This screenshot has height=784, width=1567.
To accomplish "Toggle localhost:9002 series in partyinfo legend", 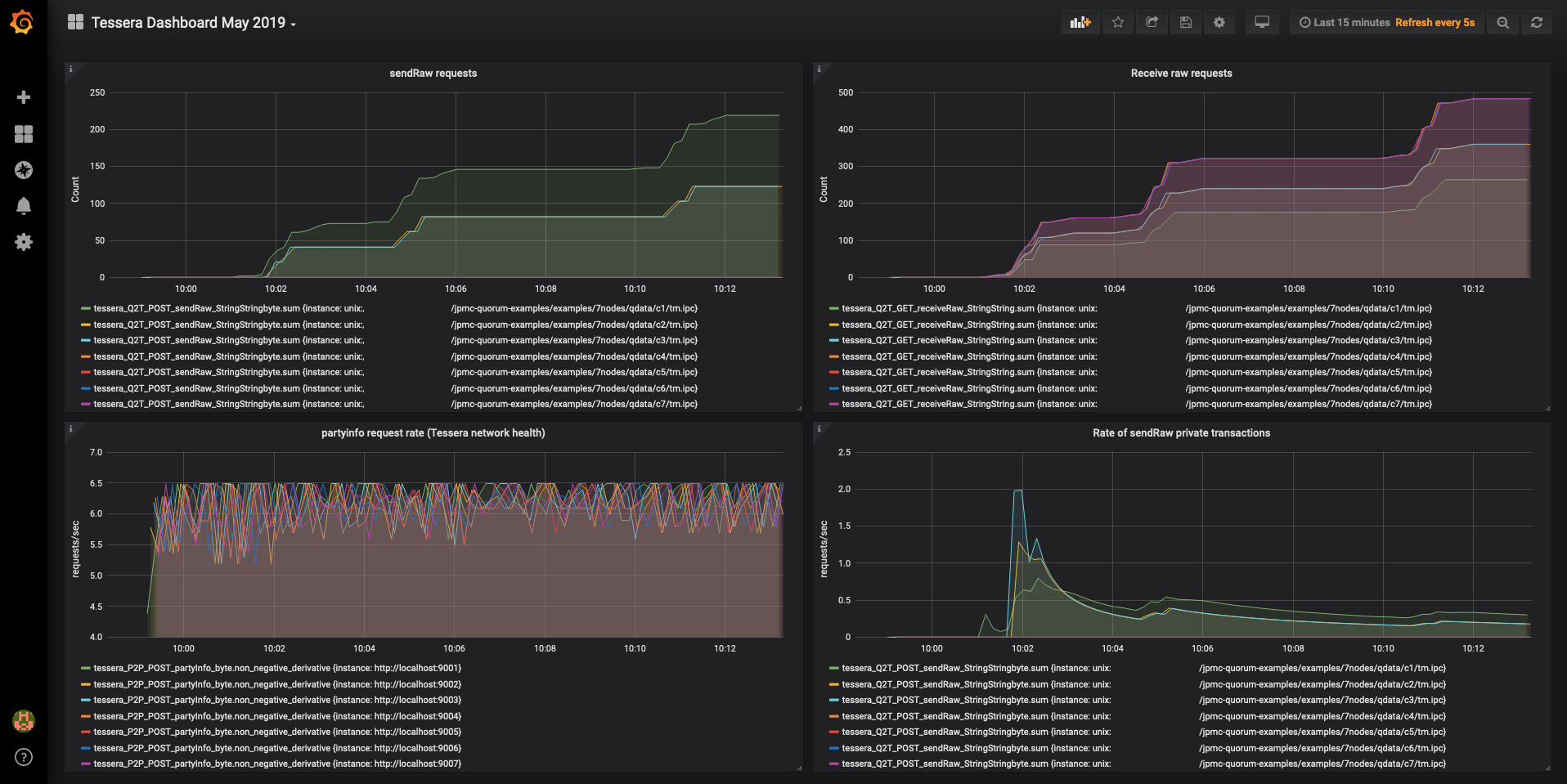I will 277,684.
